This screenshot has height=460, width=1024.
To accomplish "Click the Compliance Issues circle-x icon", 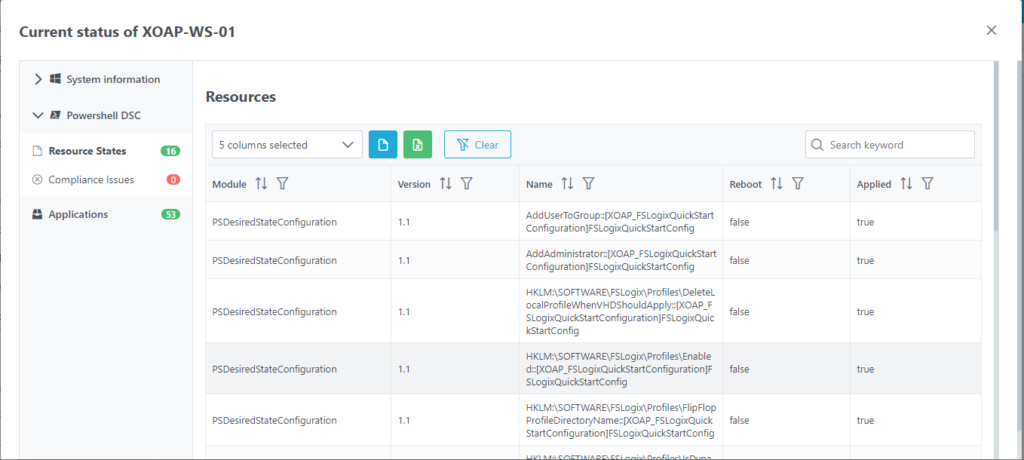I will click(x=37, y=180).
